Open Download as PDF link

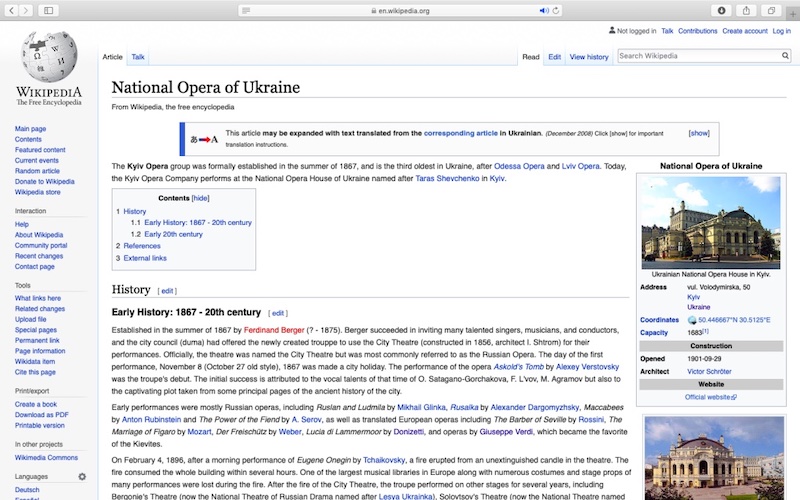[41, 415]
